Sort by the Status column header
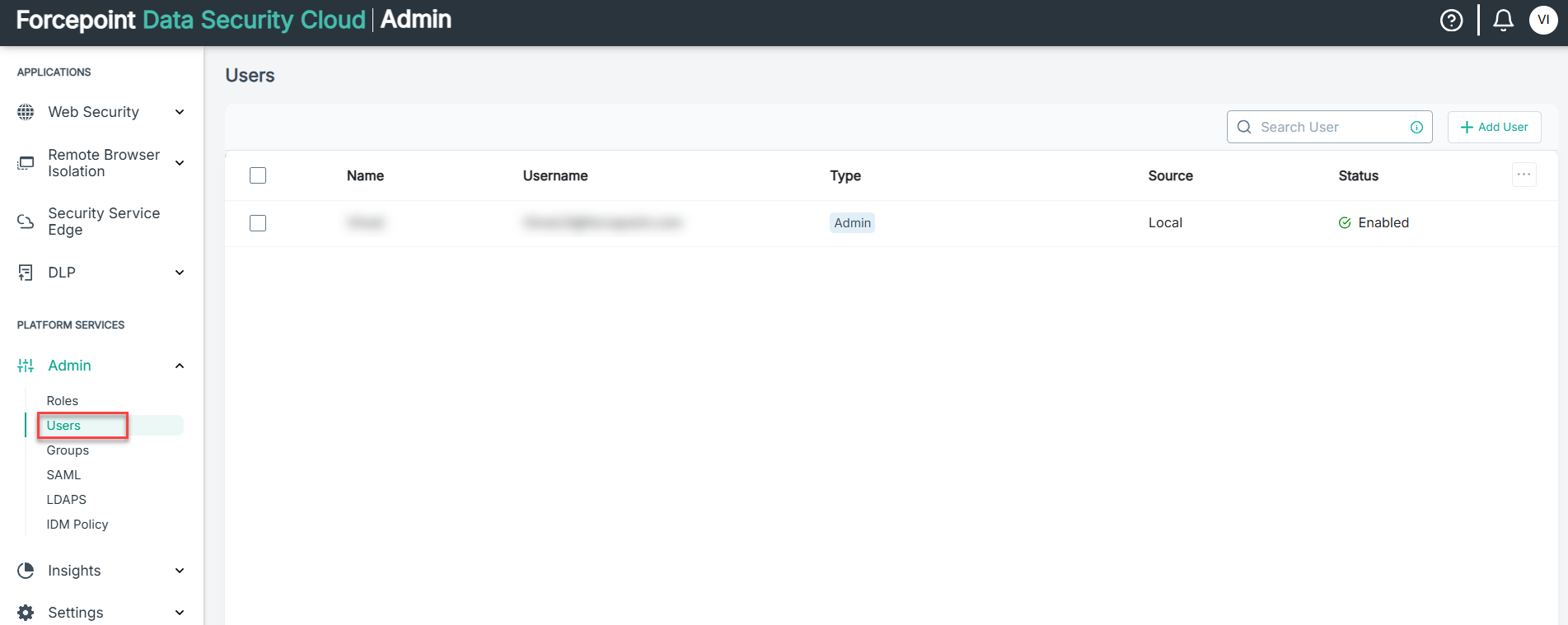The width and height of the screenshot is (1568, 625). click(x=1358, y=175)
